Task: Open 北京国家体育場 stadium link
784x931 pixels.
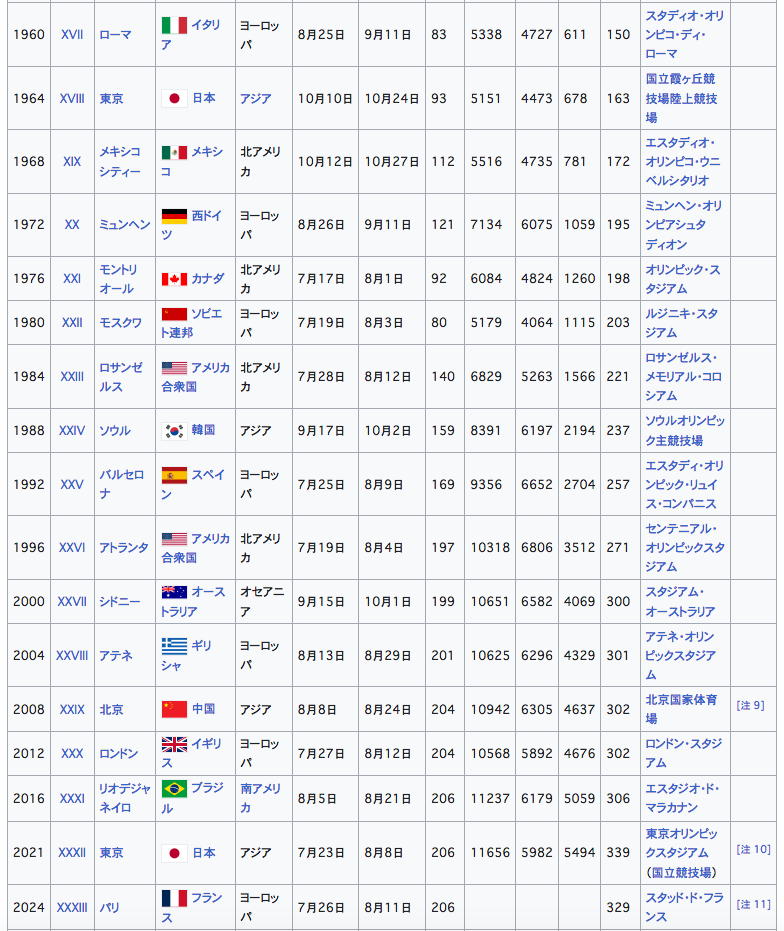Action: (681, 709)
